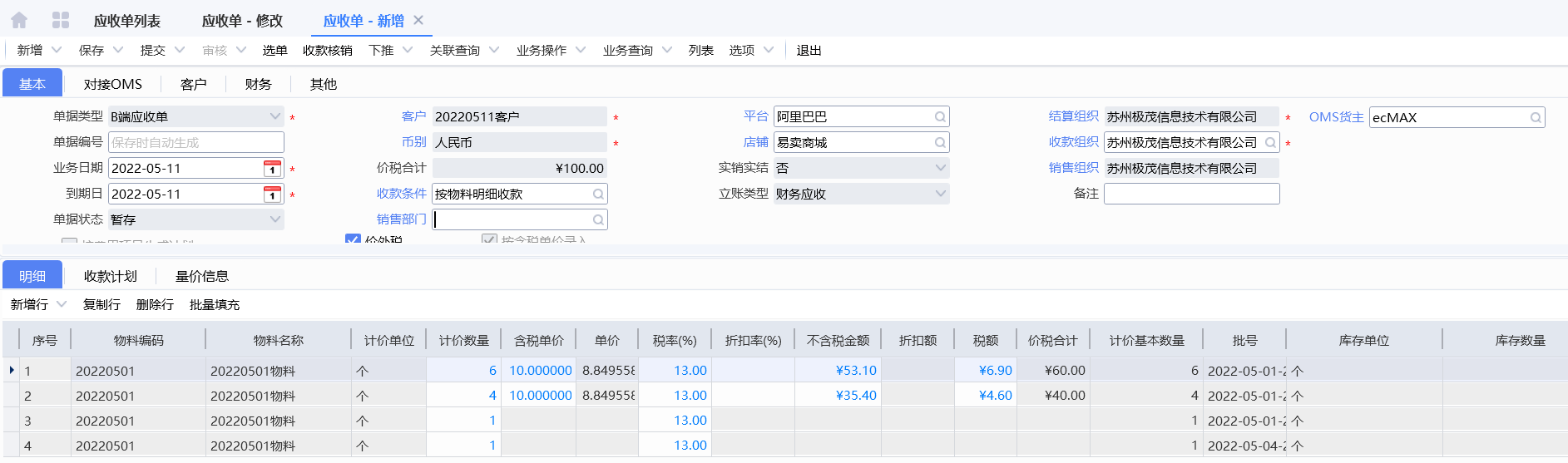Switch to the 量价信息 tab

(202, 276)
